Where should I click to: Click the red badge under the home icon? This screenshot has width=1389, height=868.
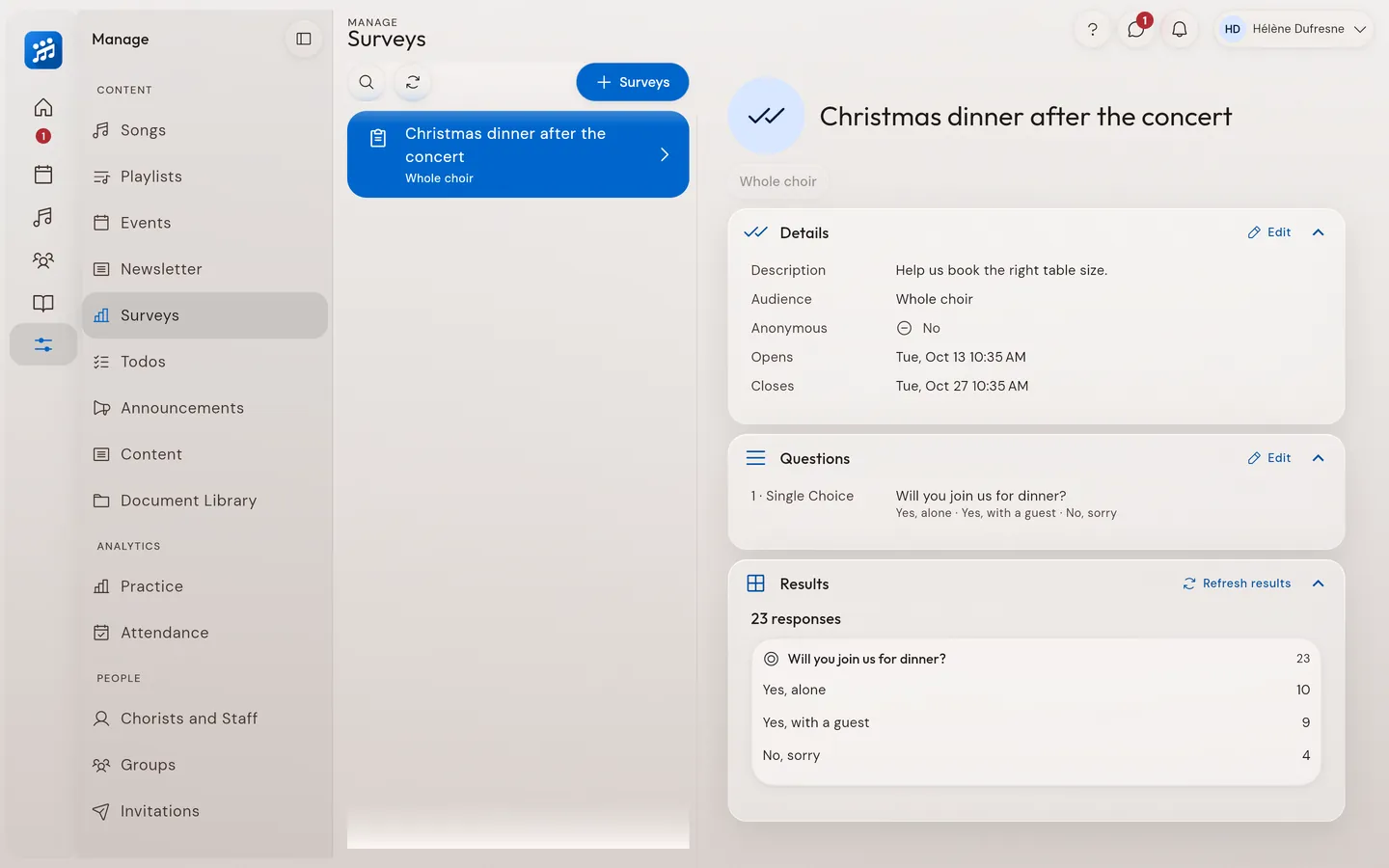[43, 136]
